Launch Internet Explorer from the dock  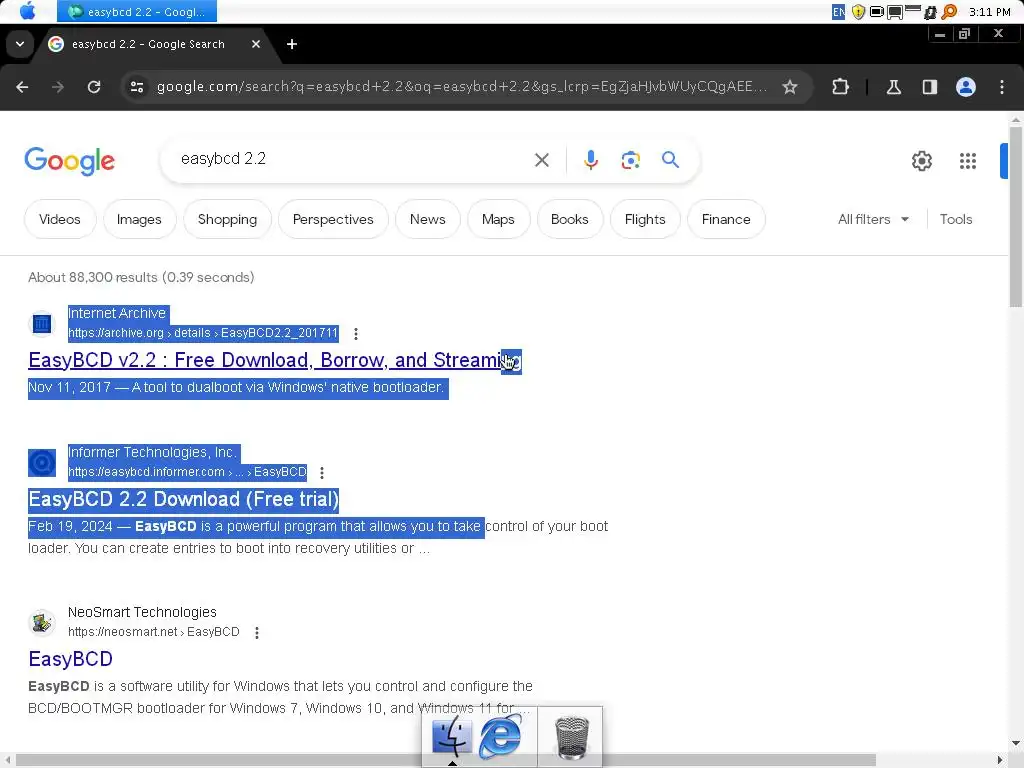click(500, 736)
